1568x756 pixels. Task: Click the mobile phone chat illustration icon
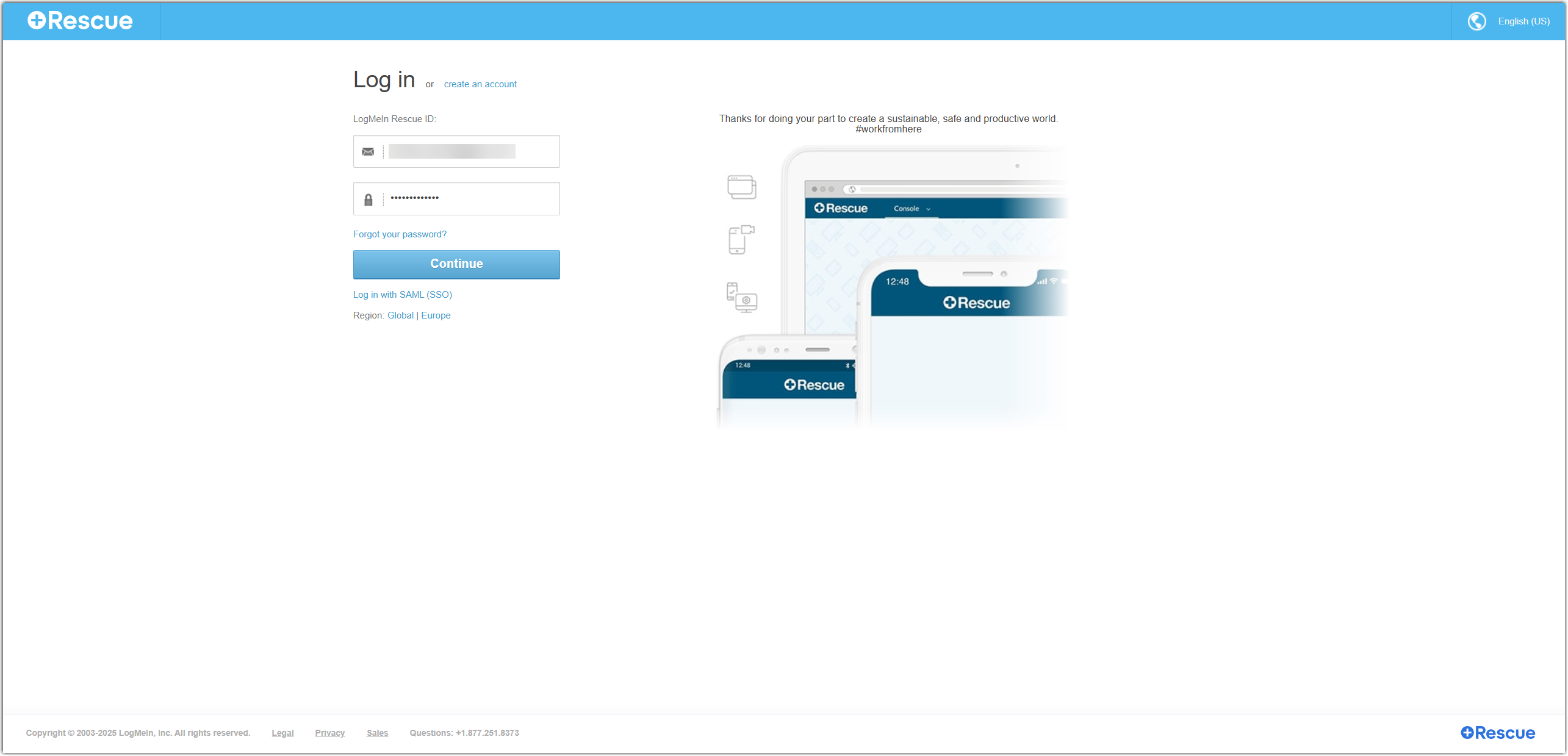[x=740, y=240]
